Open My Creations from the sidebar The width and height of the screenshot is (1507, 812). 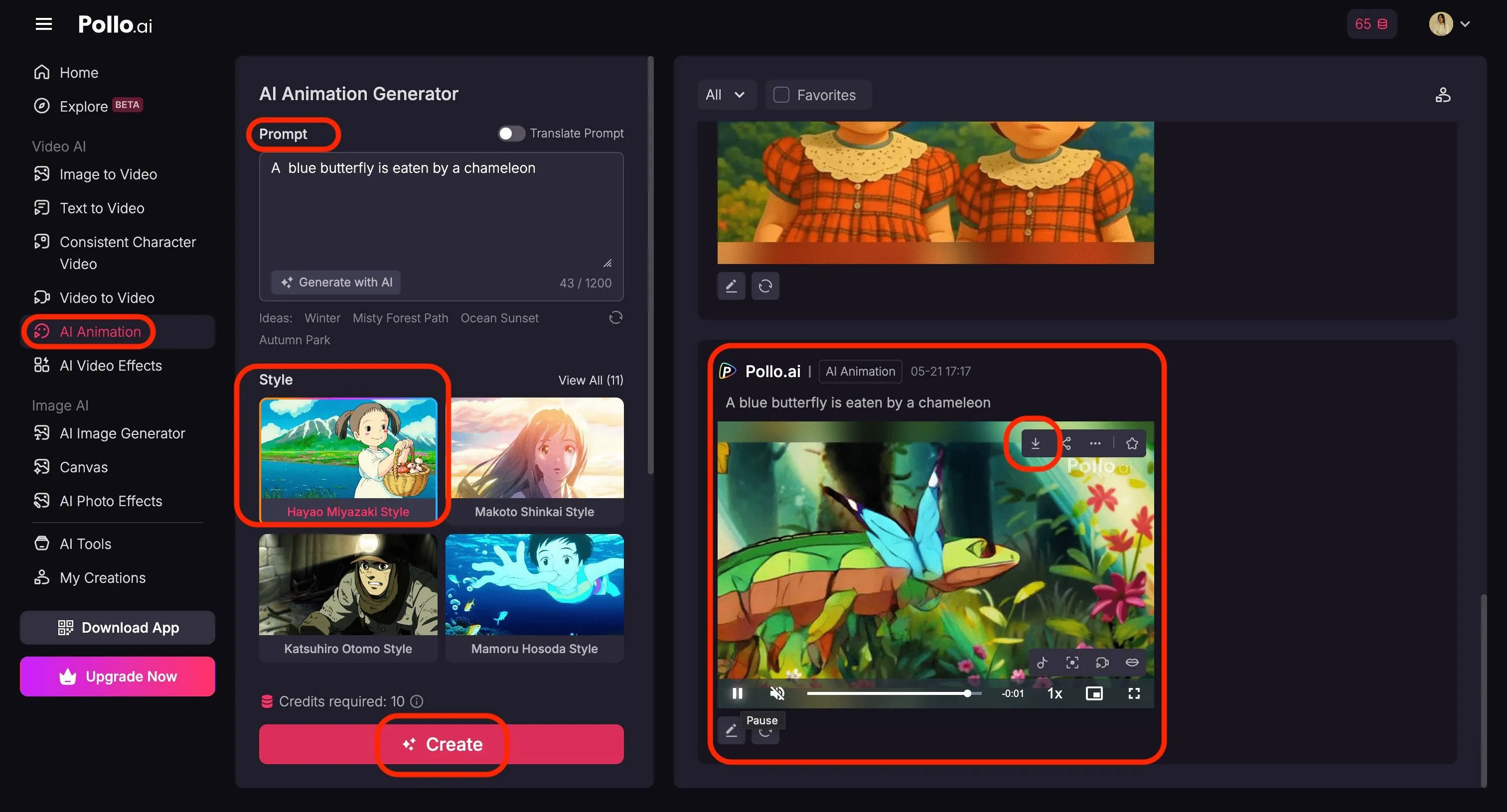[x=102, y=577]
